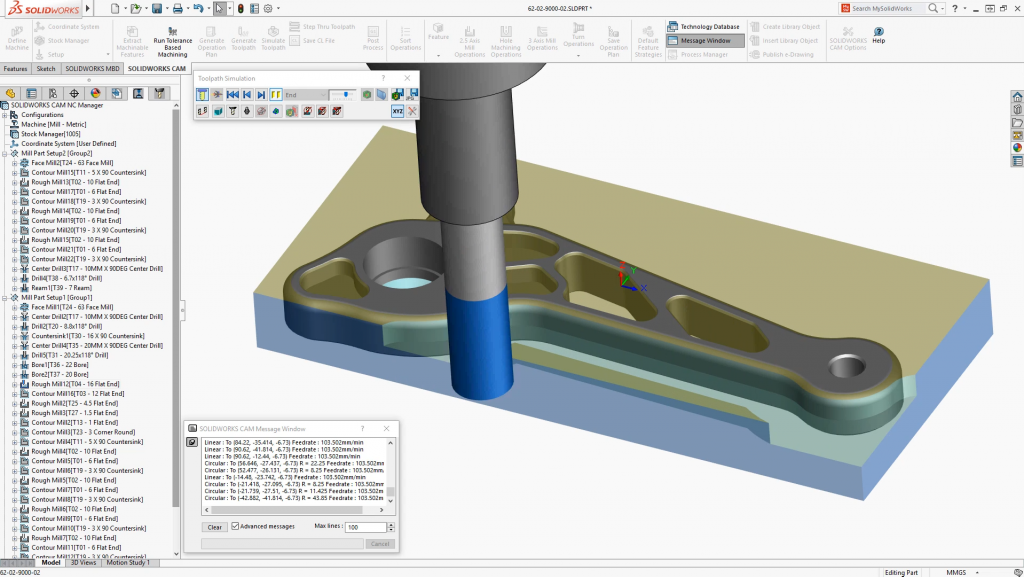Viewport: 1024px width, 577px height.
Task: Open the SOLIDWORKS logo menu arrow
Action: tap(88, 8)
